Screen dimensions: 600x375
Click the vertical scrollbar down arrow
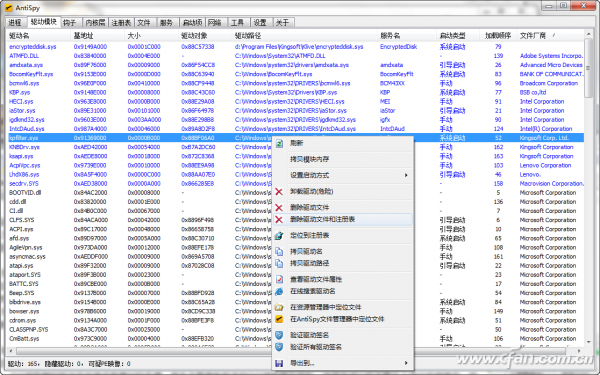pyautogui.click(x=589, y=341)
